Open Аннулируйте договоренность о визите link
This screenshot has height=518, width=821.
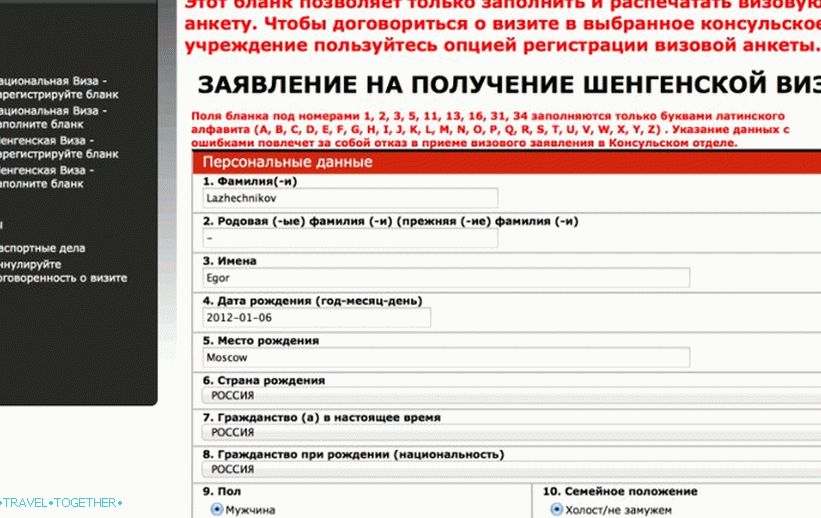(63, 271)
